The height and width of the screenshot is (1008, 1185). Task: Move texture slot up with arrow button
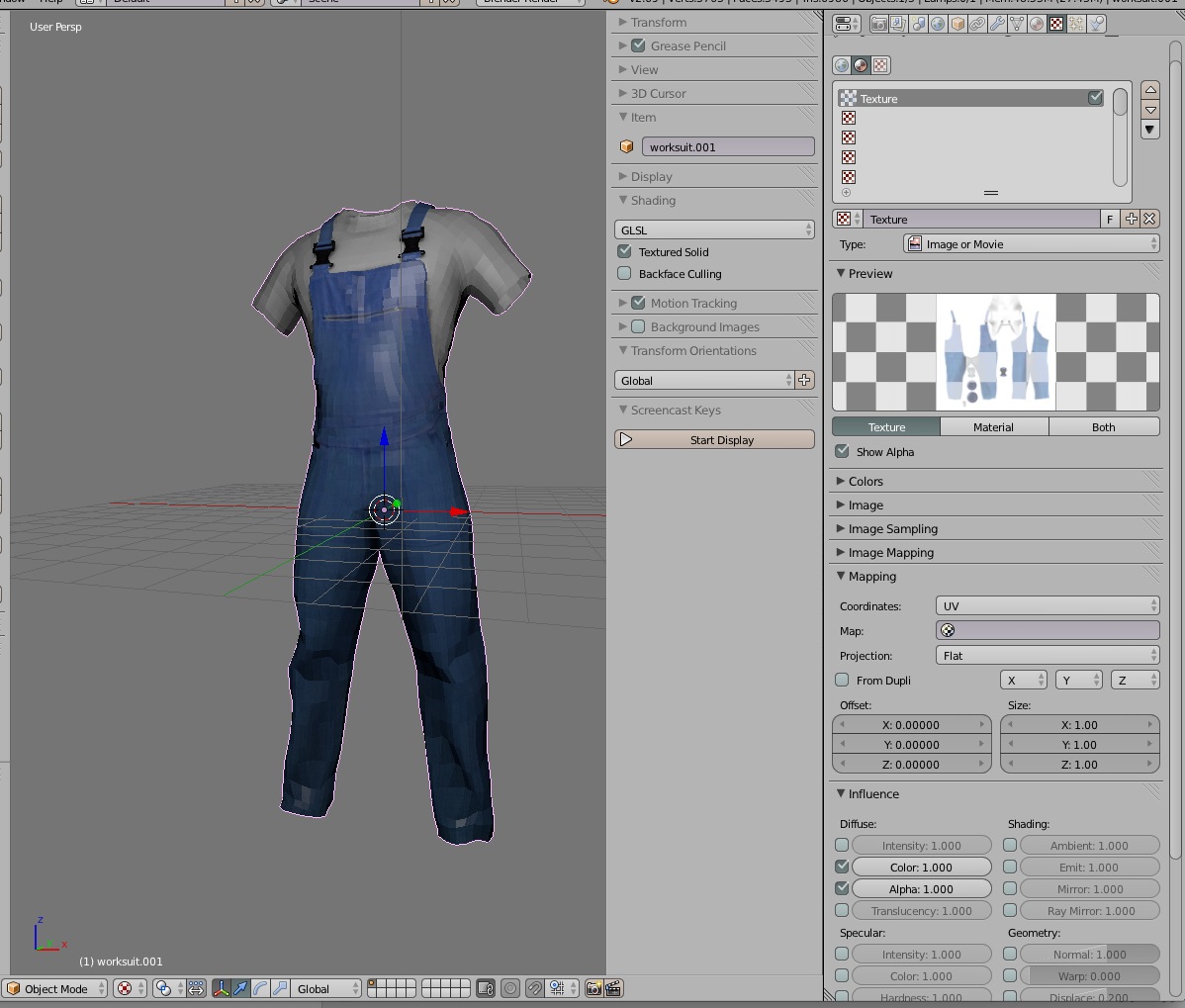coord(1150,91)
